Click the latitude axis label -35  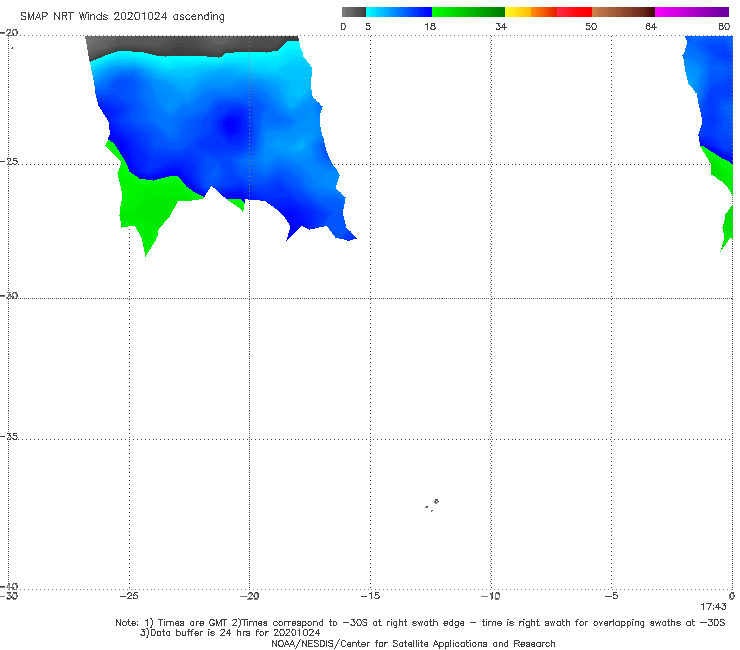(x=9, y=436)
